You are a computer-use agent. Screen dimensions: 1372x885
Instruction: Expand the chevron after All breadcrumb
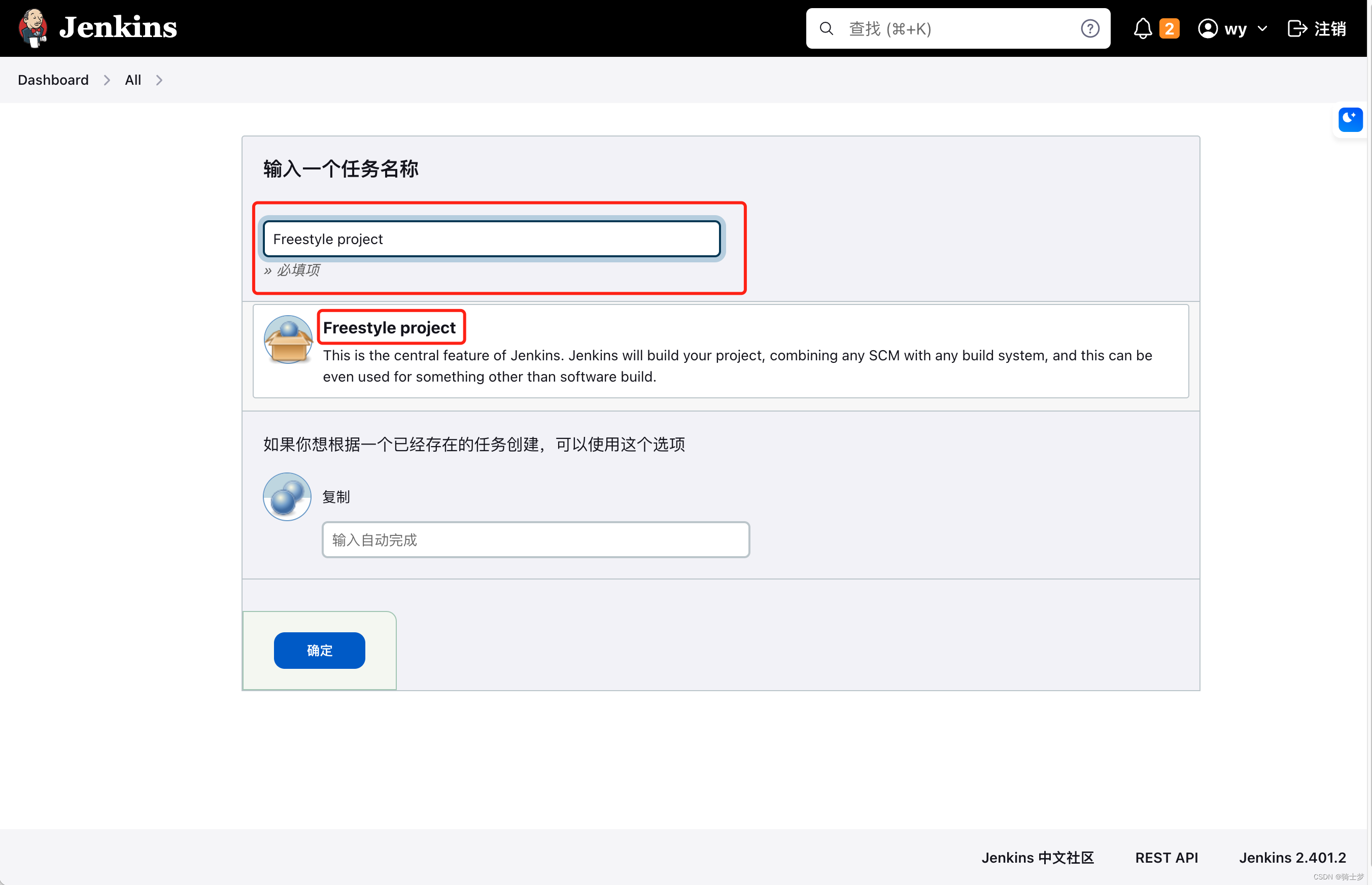(159, 80)
